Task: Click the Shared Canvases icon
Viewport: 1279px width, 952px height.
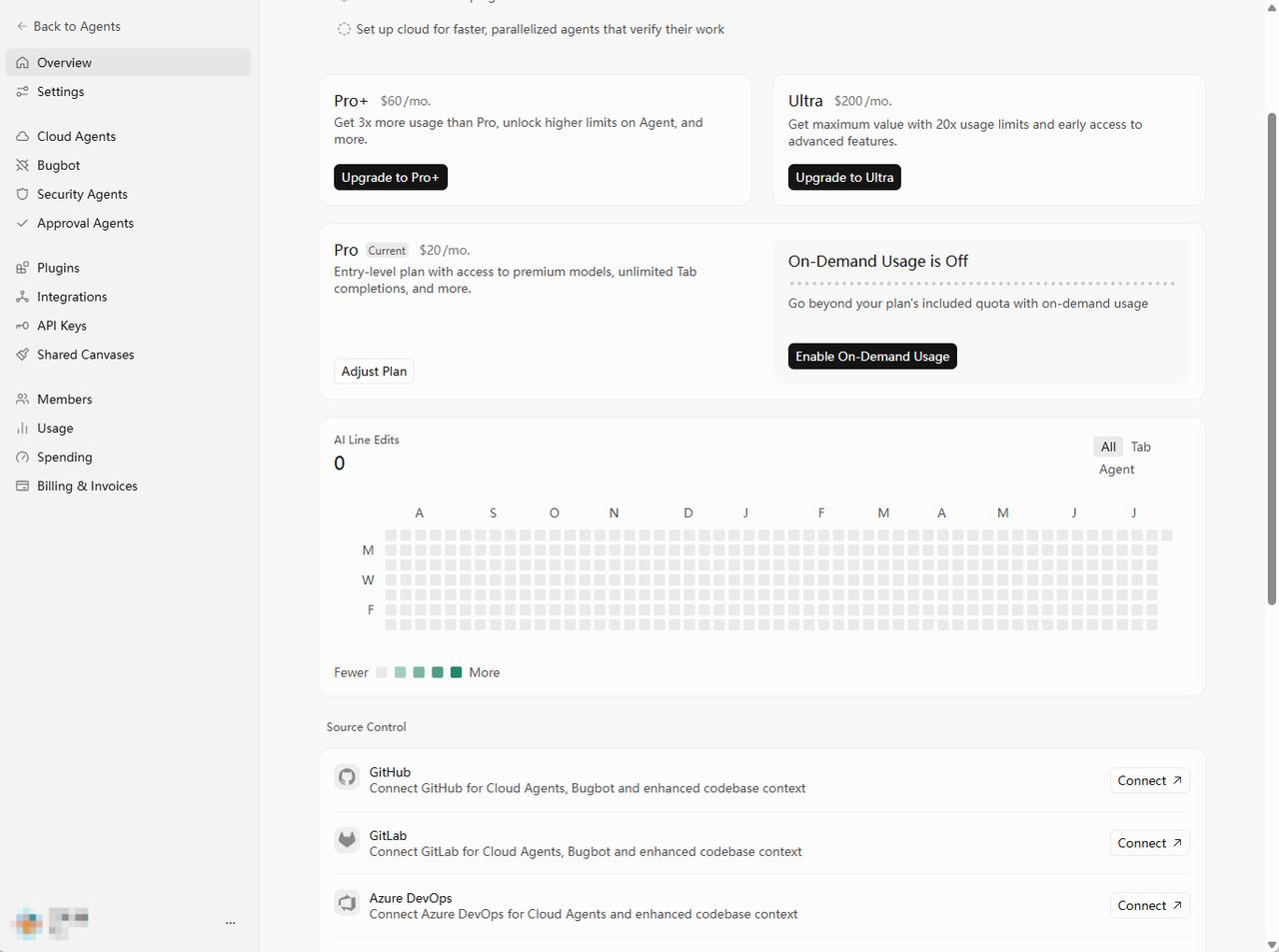Action: pos(22,355)
